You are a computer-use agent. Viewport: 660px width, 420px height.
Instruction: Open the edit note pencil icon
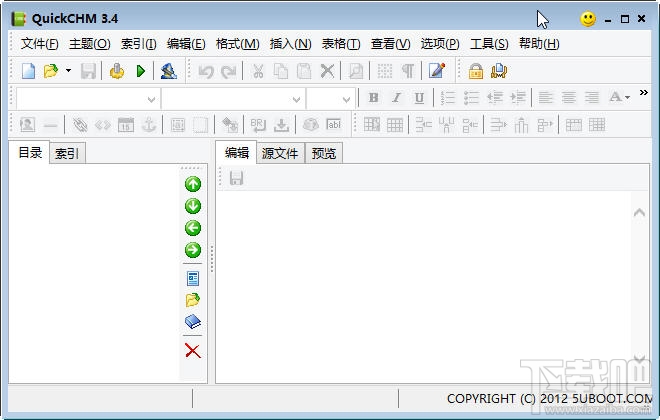tap(437, 71)
